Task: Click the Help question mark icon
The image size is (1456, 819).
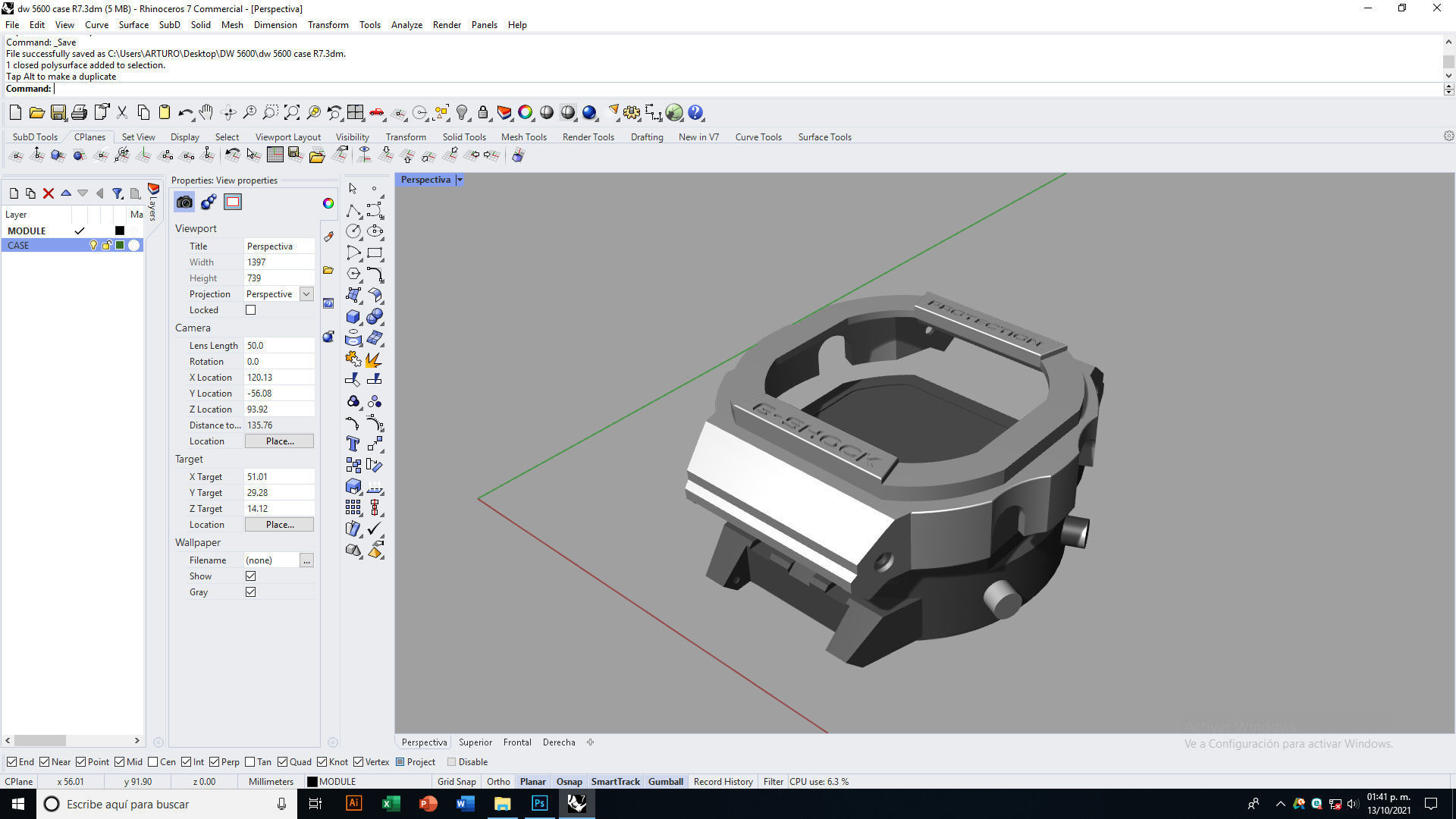Action: [695, 113]
